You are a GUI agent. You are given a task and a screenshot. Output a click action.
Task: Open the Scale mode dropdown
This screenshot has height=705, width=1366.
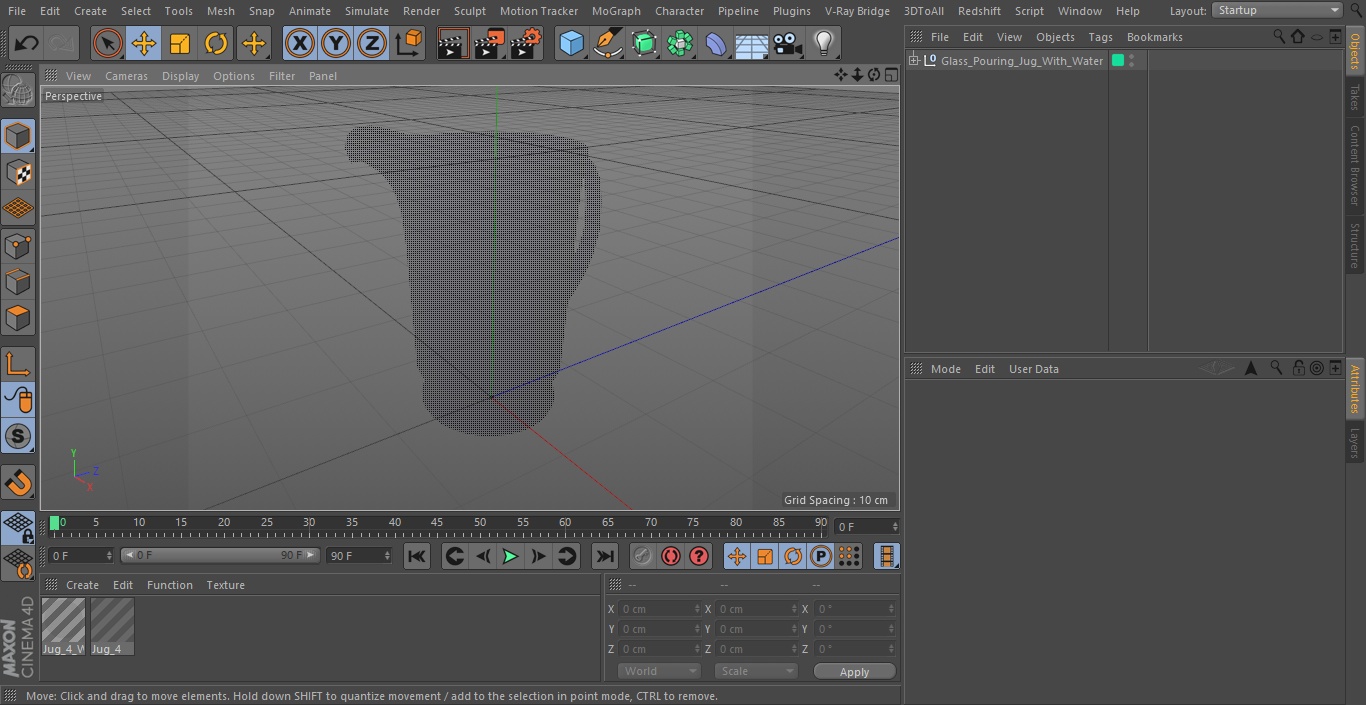point(755,671)
